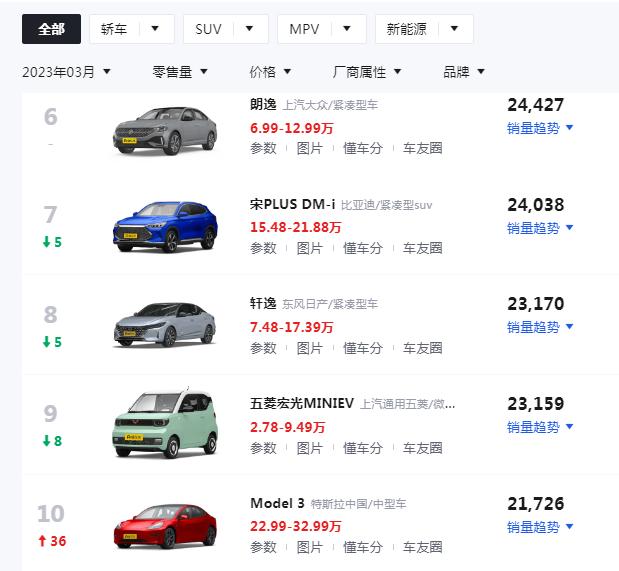Viewport: 619px width, 571px height.
Task: Open 车友圈 for 五菱宏光MINIEV
Action: click(x=423, y=448)
